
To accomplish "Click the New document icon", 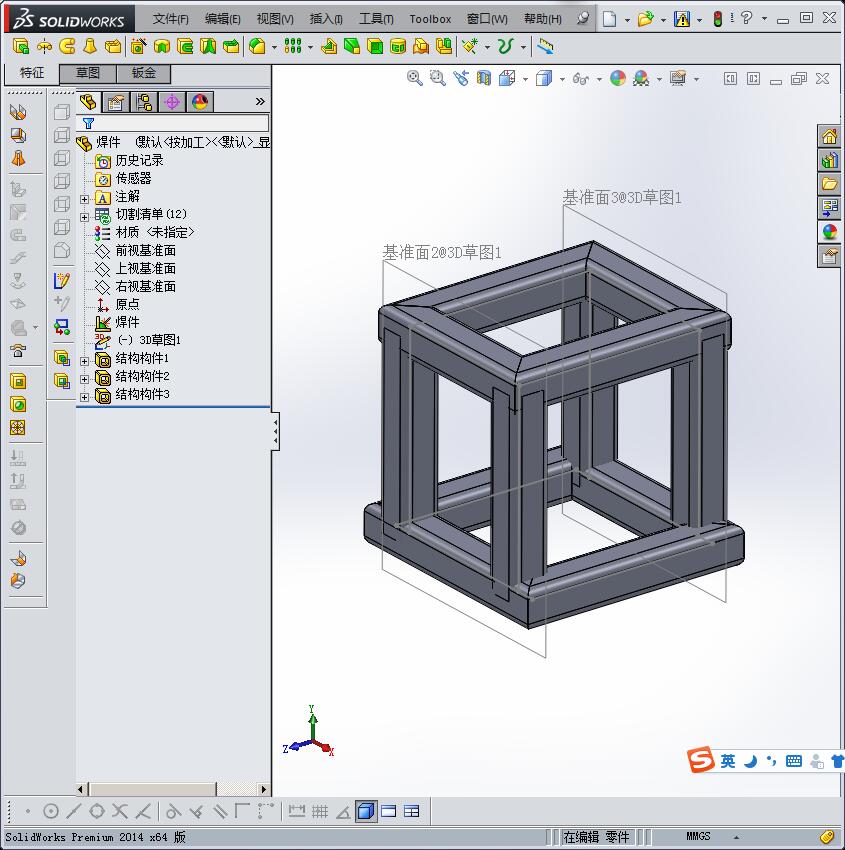I will tap(610, 19).
